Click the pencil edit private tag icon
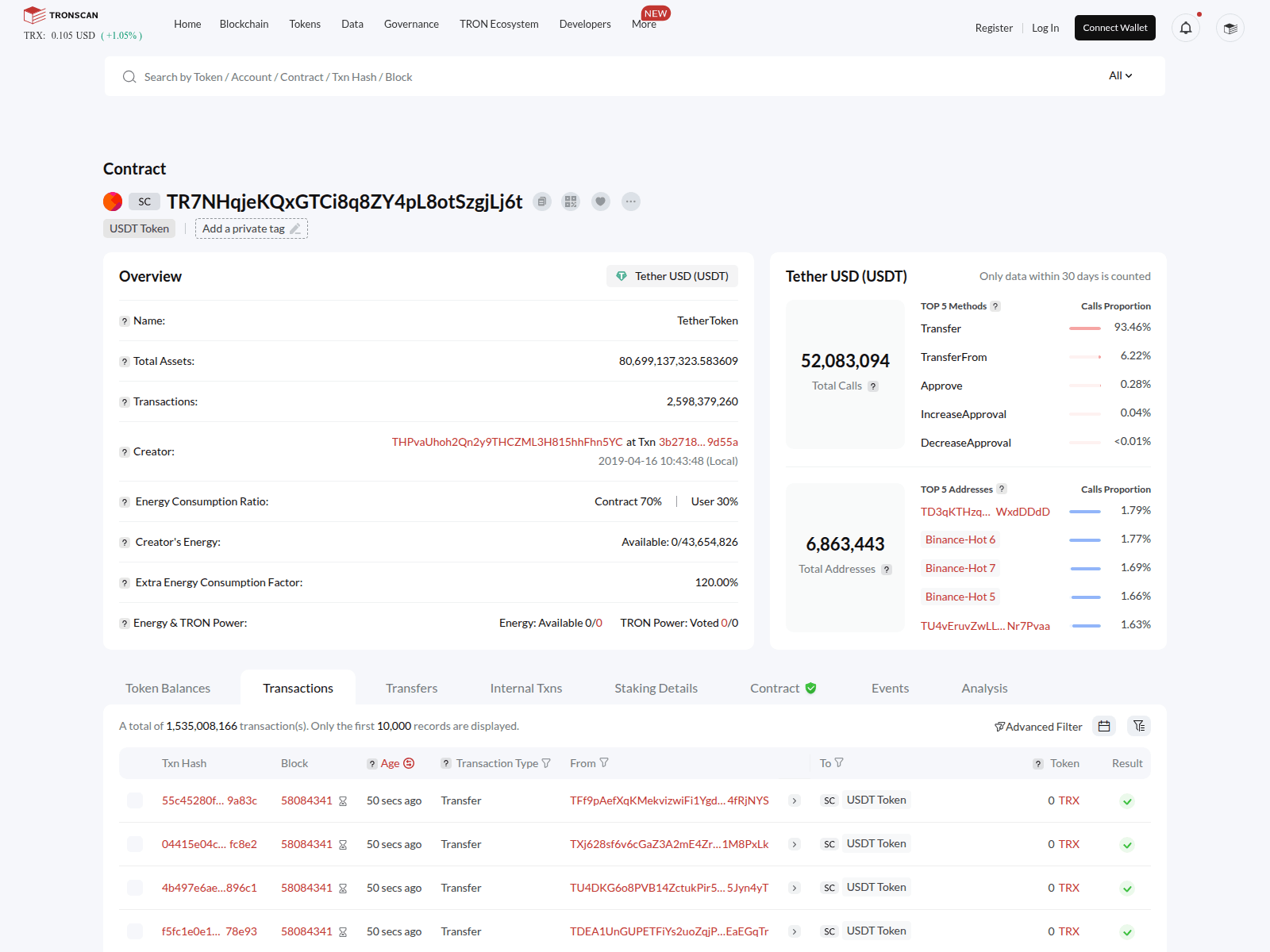Screen dimensions: 1270x952 click(295, 228)
